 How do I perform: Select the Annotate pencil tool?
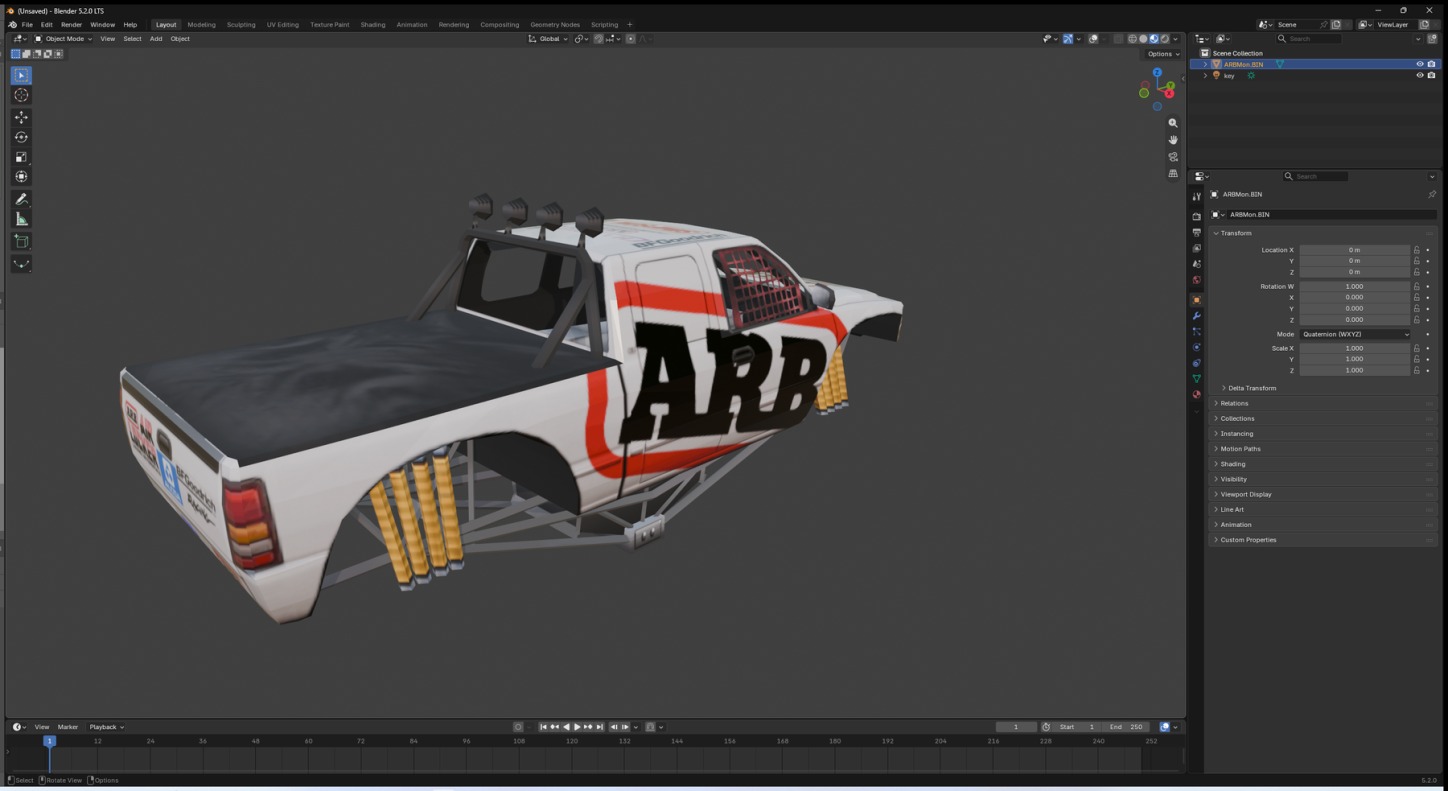coord(21,199)
